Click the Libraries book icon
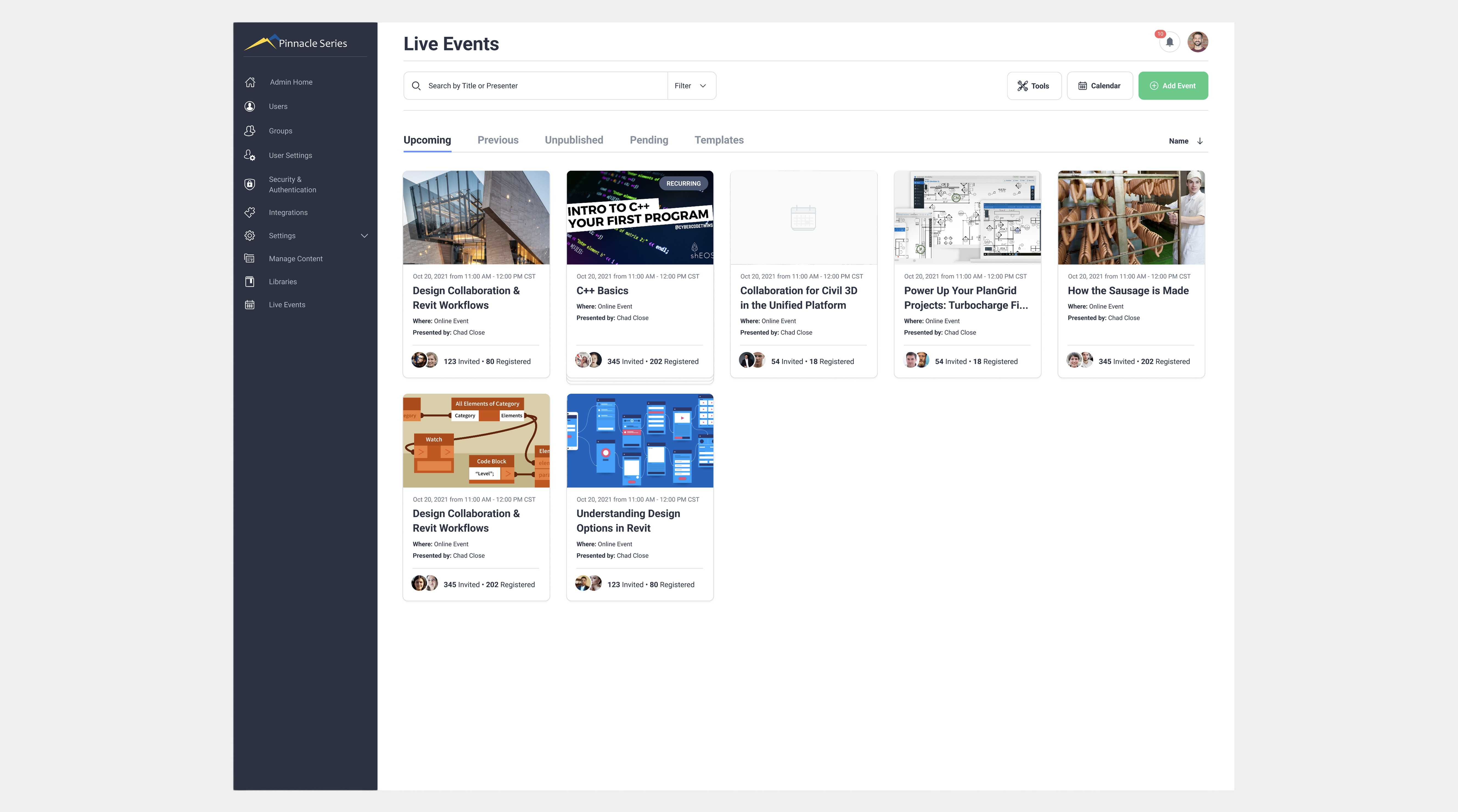This screenshot has width=1458, height=812. [x=249, y=282]
